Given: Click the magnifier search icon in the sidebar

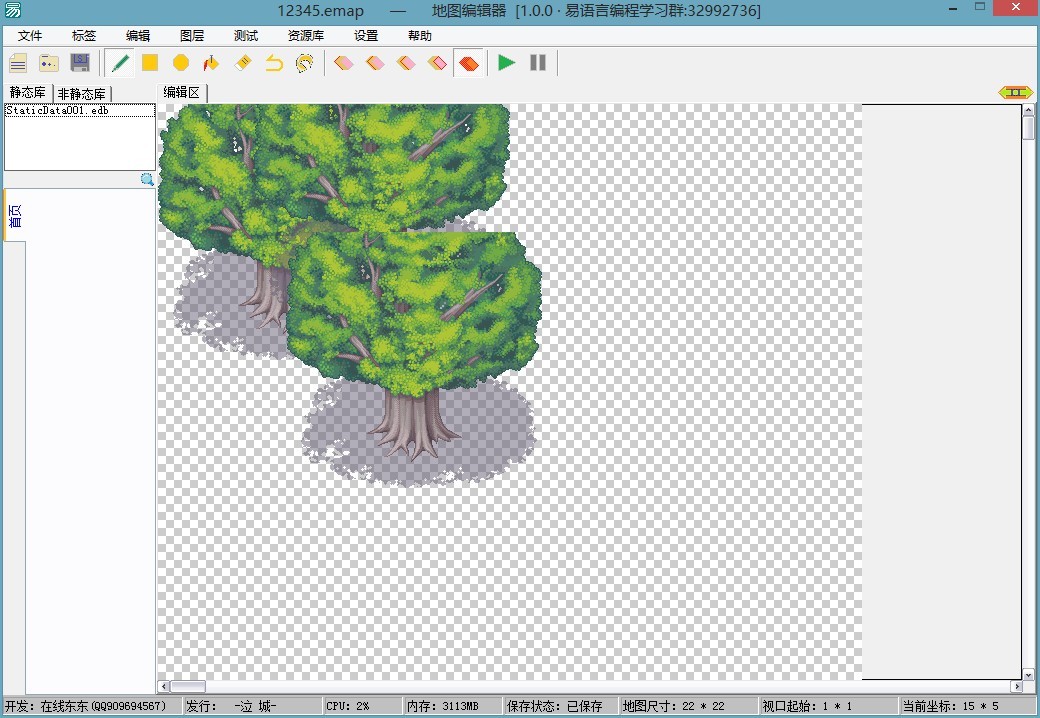Looking at the screenshot, I should coord(147,179).
